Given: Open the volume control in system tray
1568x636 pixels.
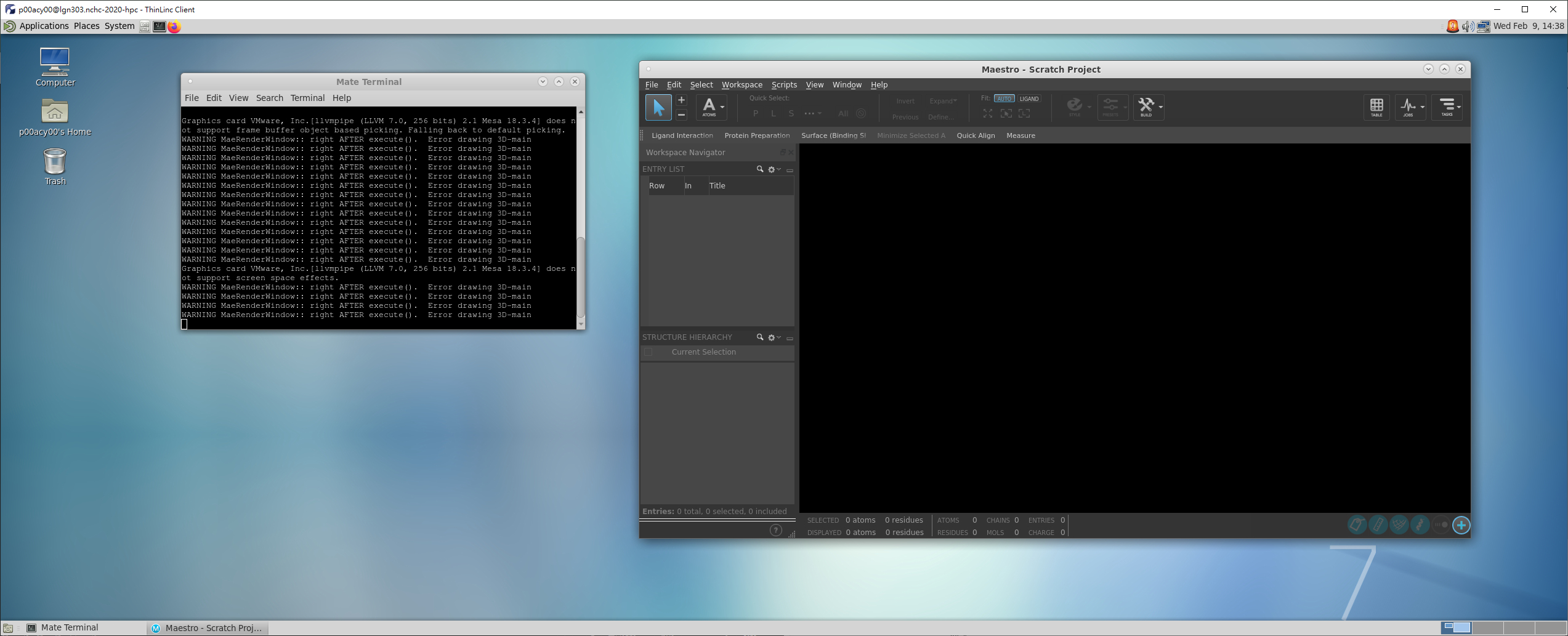Looking at the screenshot, I should pos(1468,26).
